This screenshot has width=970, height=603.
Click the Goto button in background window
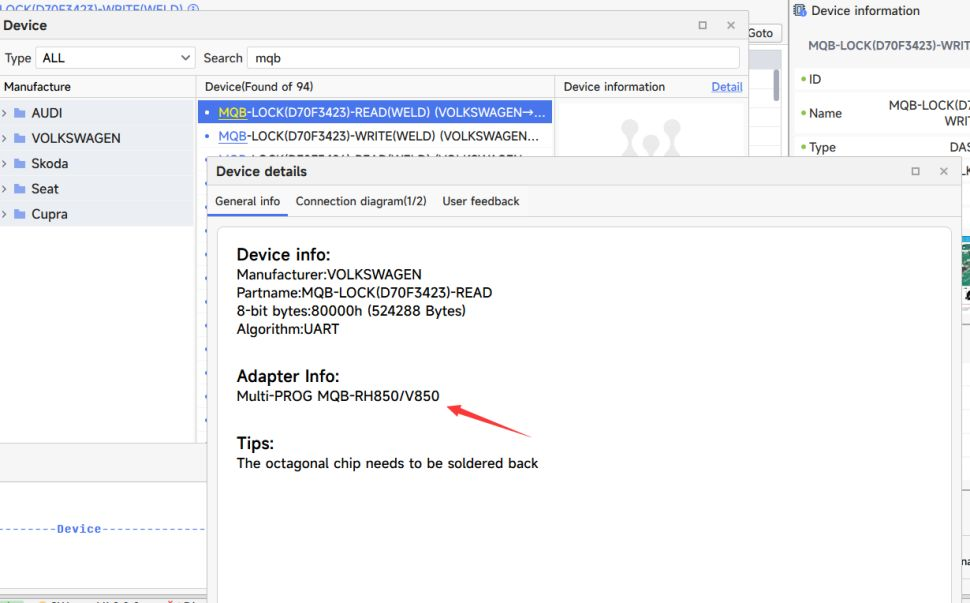coord(765,33)
